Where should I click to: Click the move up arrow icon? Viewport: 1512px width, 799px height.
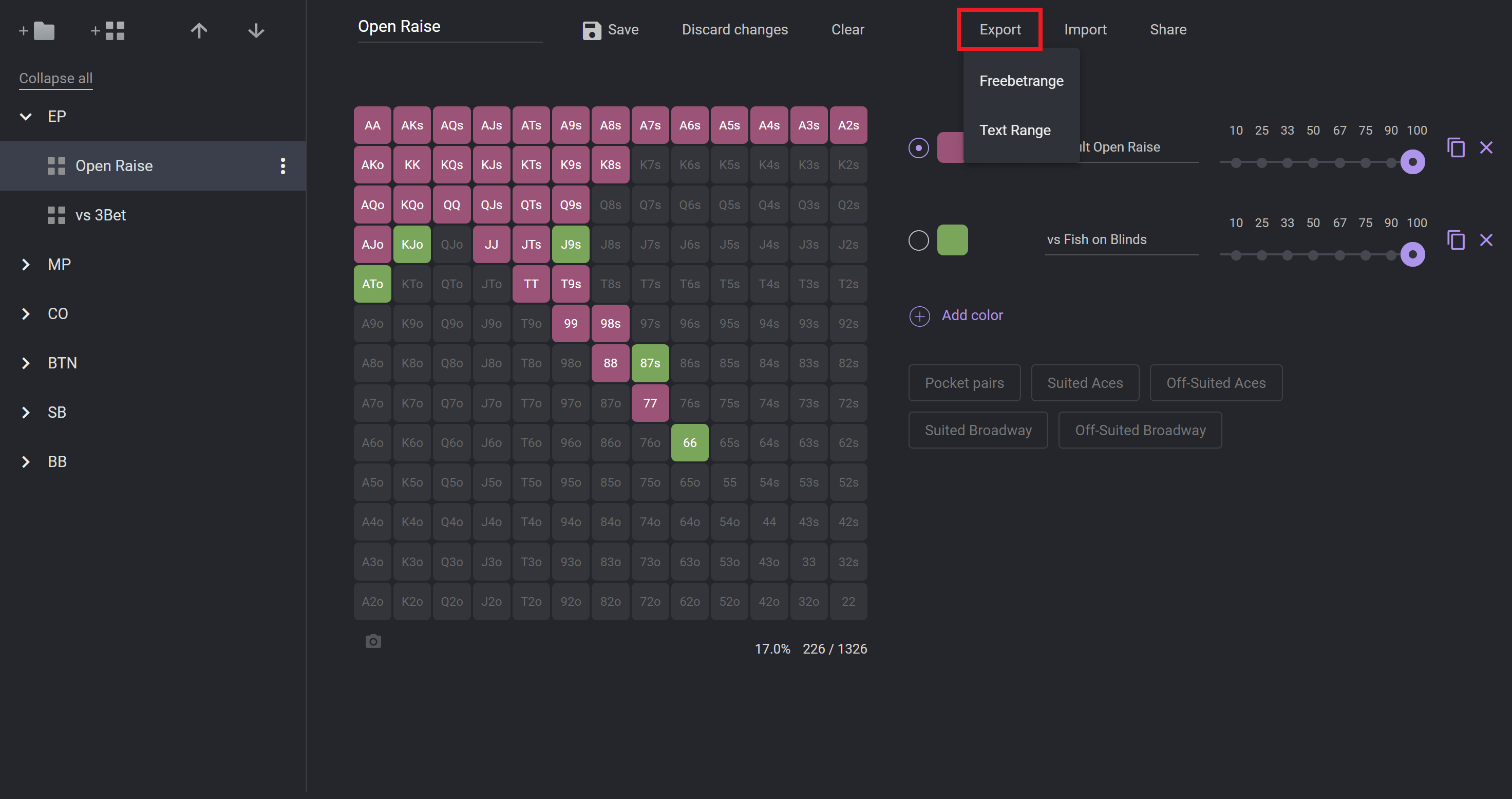pyautogui.click(x=199, y=30)
